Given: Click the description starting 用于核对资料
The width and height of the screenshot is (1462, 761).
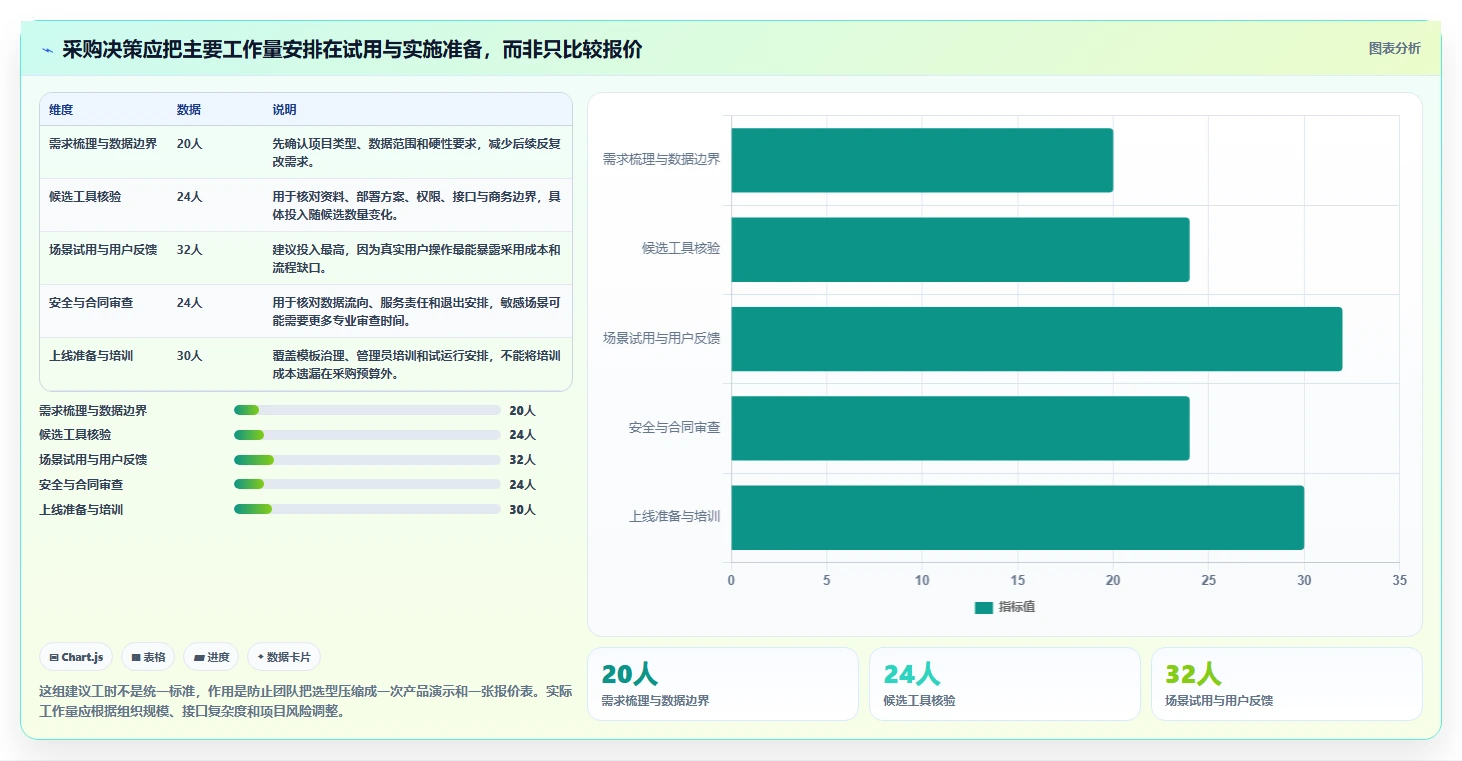Looking at the screenshot, I should (417, 205).
